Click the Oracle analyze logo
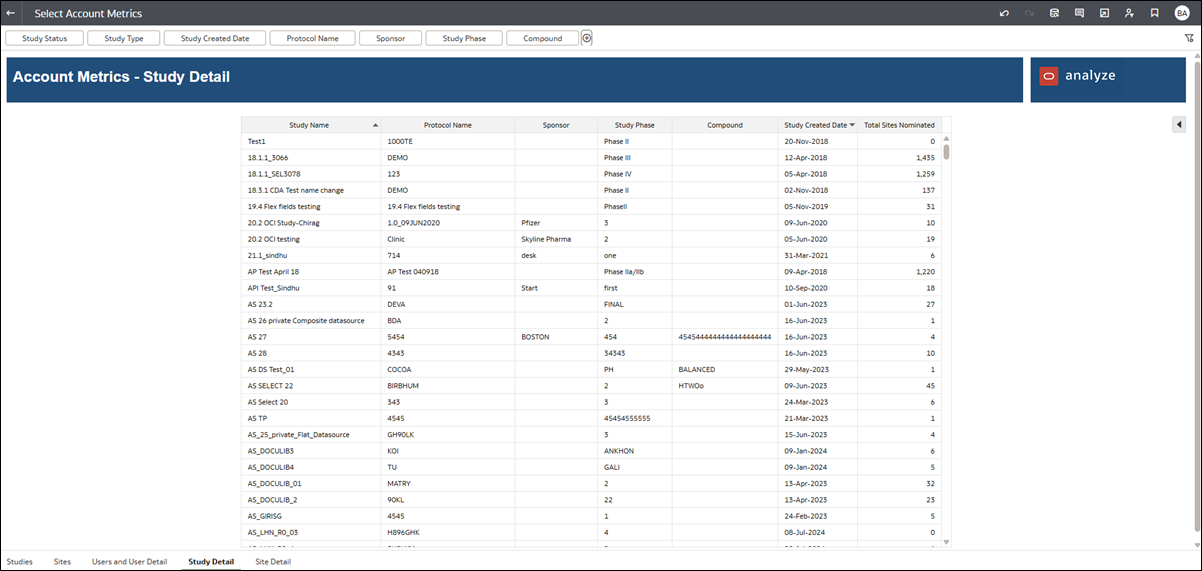This screenshot has height=571, width=1202. tap(1079, 76)
